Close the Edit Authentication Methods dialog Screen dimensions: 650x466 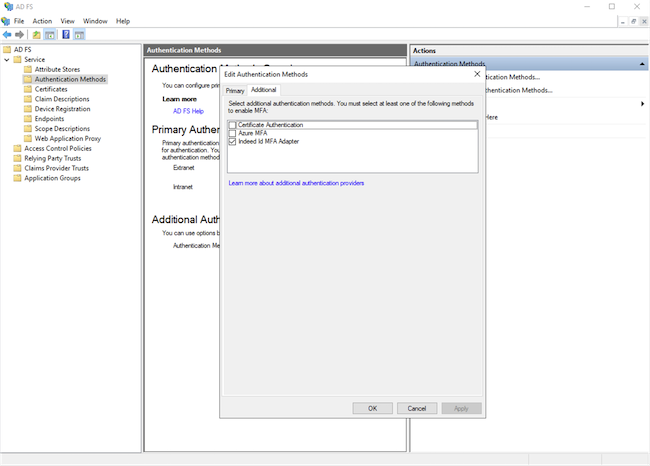tap(477, 74)
